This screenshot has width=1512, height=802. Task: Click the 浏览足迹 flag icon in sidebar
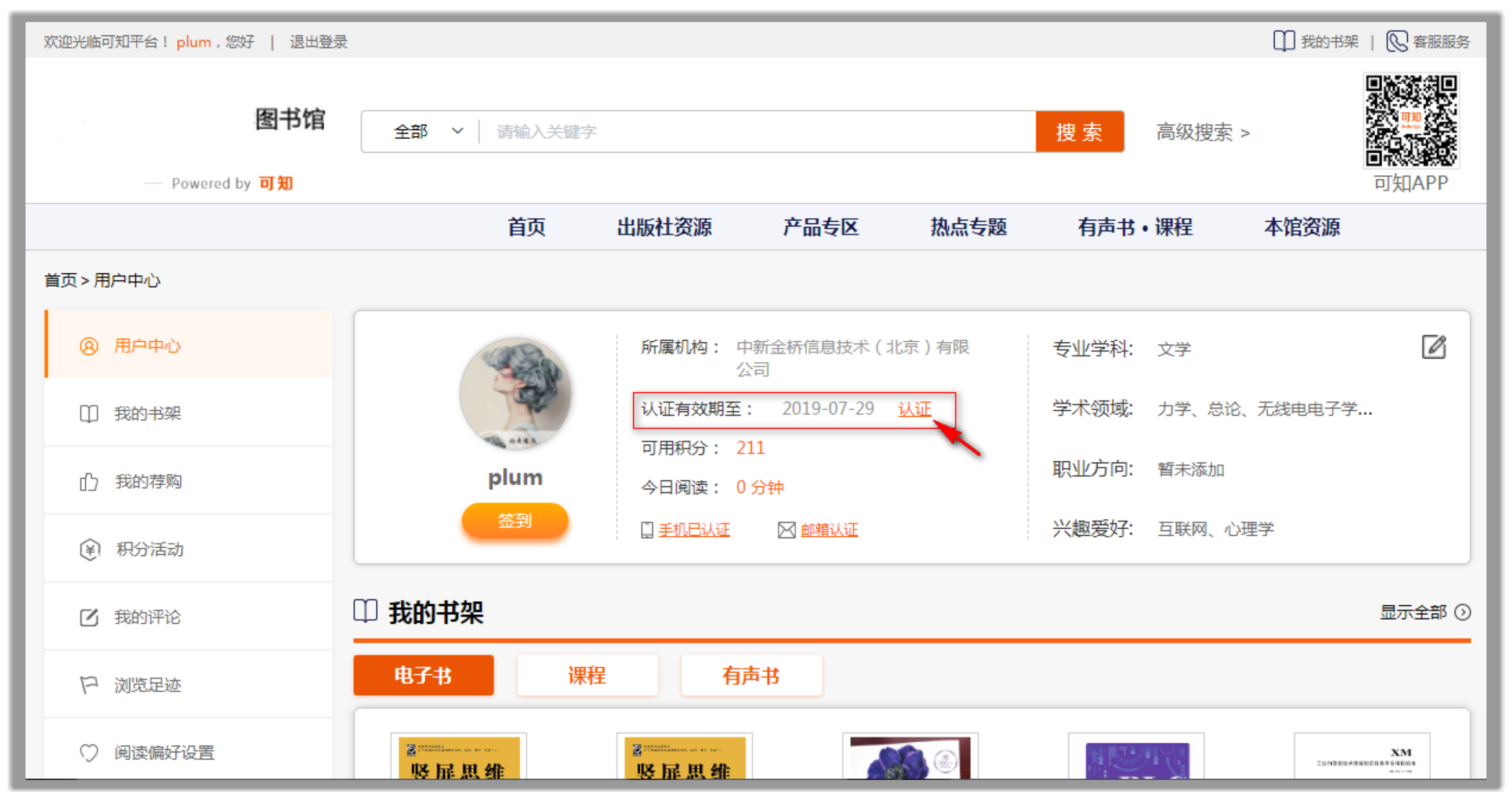point(89,685)
